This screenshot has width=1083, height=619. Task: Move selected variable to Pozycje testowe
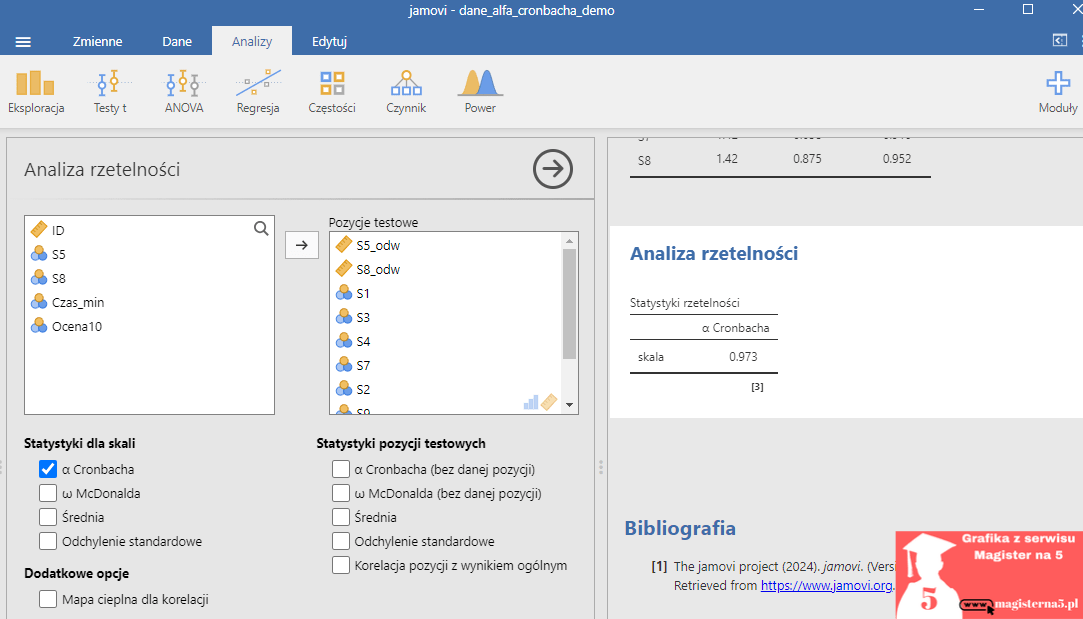click(x=302, y=245)
